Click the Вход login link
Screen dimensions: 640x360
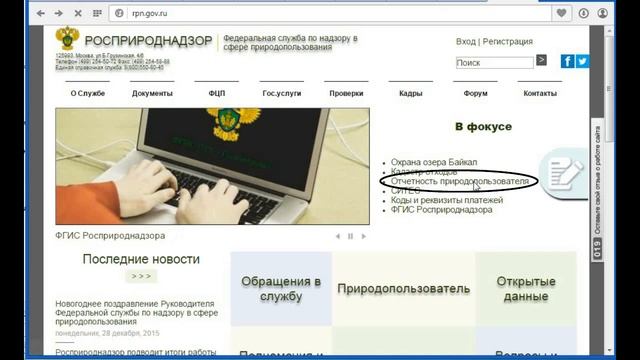click(x=466, y=42)
